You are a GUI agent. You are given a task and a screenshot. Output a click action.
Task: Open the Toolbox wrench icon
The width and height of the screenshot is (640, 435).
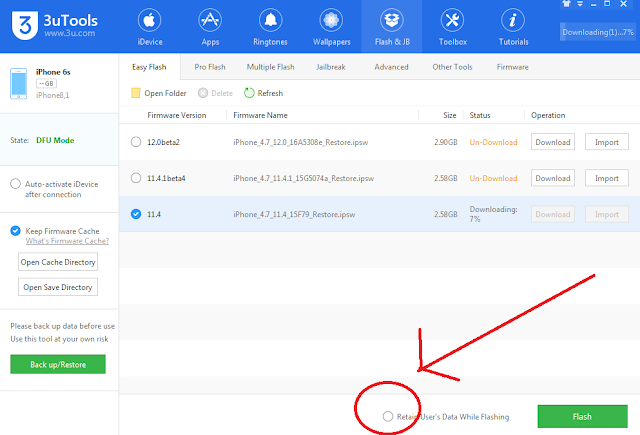coord(452,20)
